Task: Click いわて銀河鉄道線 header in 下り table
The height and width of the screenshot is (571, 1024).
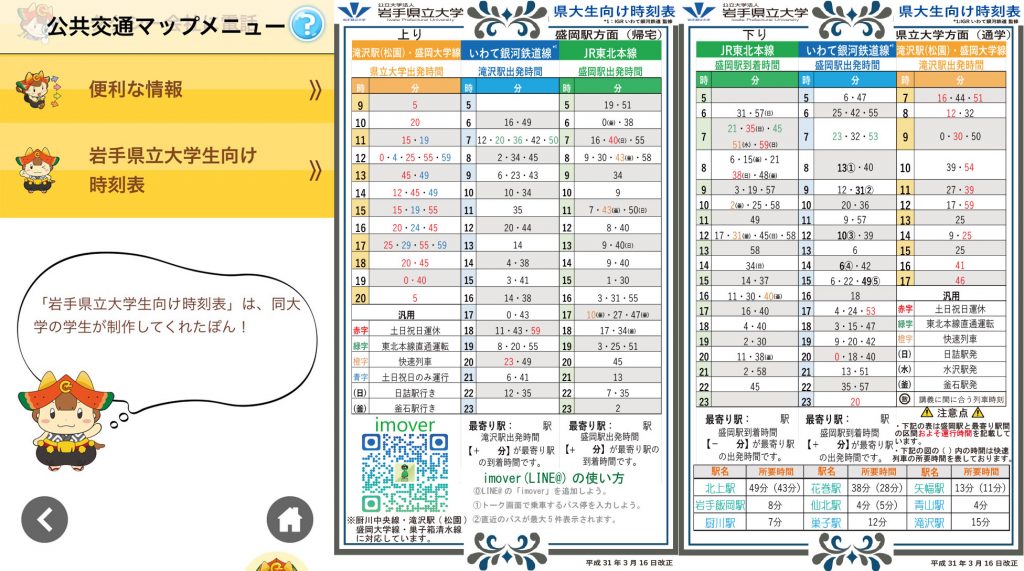Action: click(x=847, y=50)
